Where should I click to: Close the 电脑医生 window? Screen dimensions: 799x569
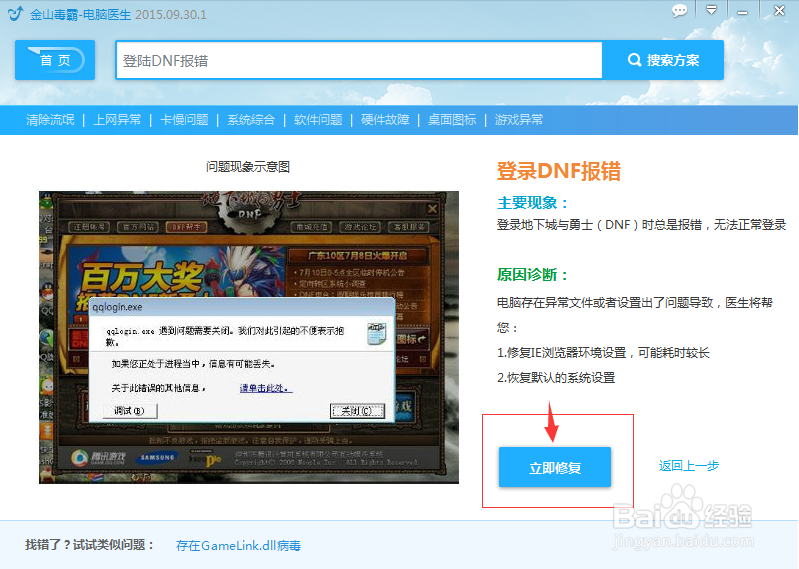coord(779,10)
